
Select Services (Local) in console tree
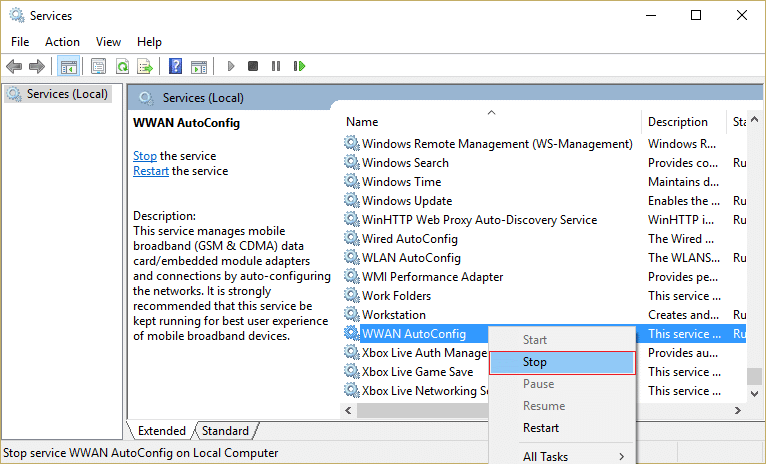point(67,94)
